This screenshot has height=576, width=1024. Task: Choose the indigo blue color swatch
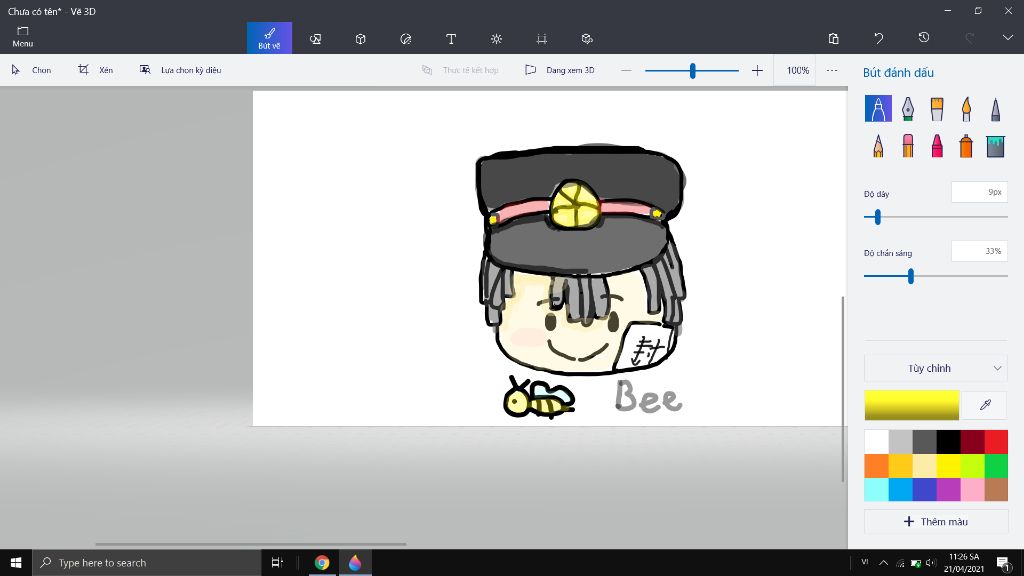click(x=924, y=489)
